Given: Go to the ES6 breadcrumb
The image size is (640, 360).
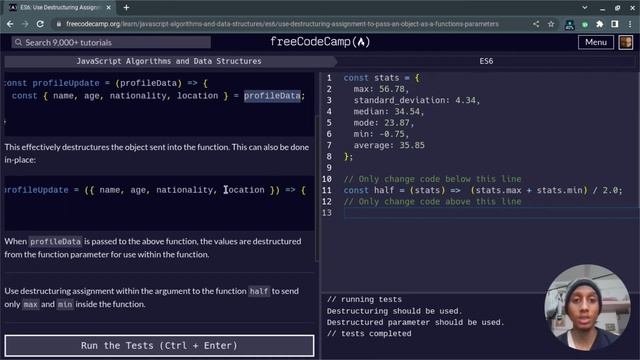Looking at the screenshot, I should point(486,61).
